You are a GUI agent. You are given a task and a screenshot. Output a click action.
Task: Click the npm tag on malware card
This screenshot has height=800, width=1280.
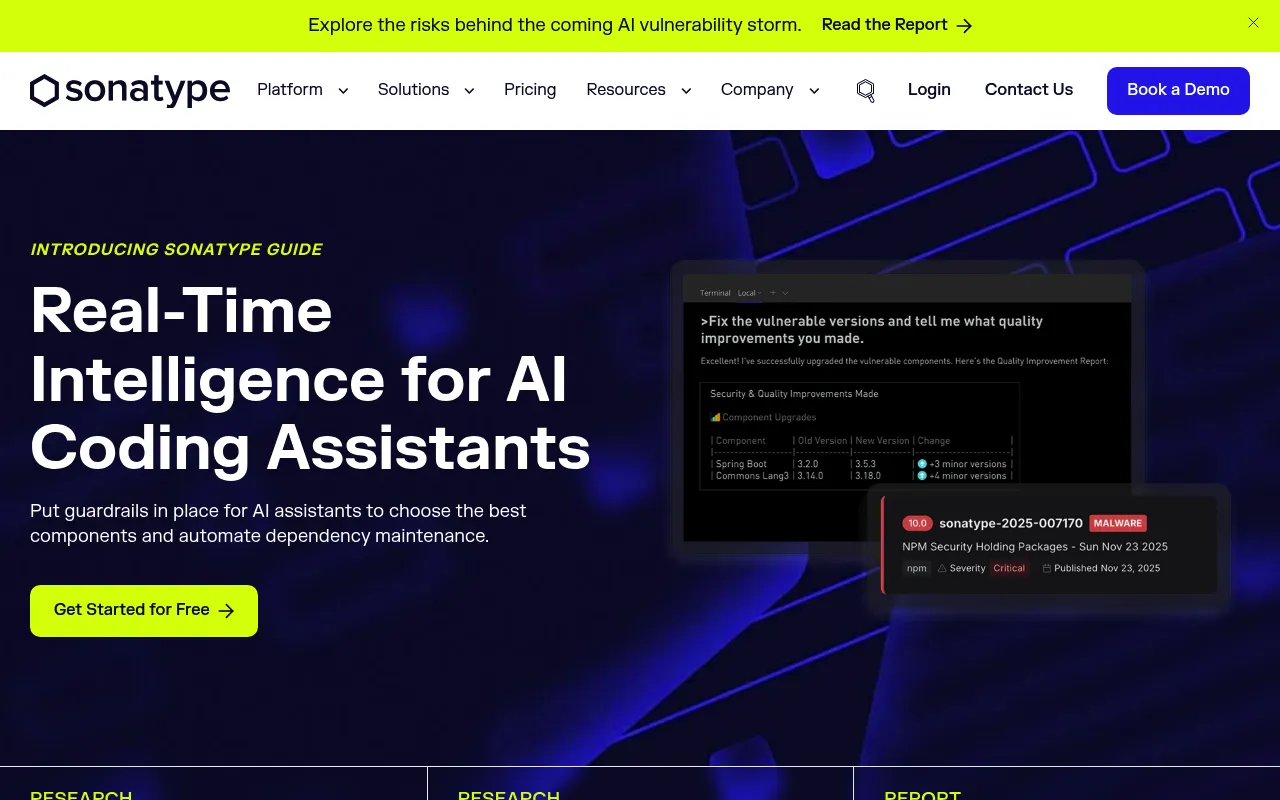click(x=917, y=568)
